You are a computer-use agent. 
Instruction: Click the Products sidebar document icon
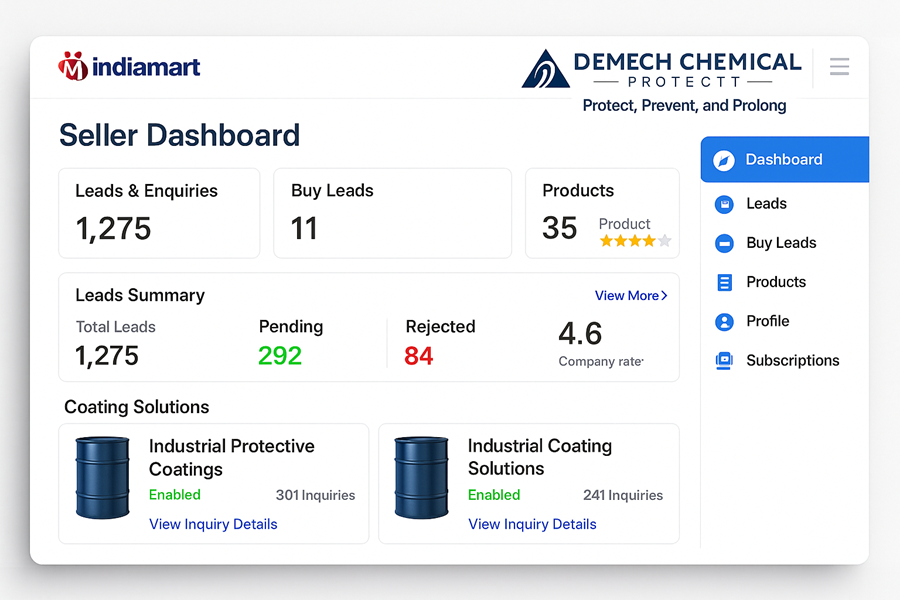coord(724,282)
